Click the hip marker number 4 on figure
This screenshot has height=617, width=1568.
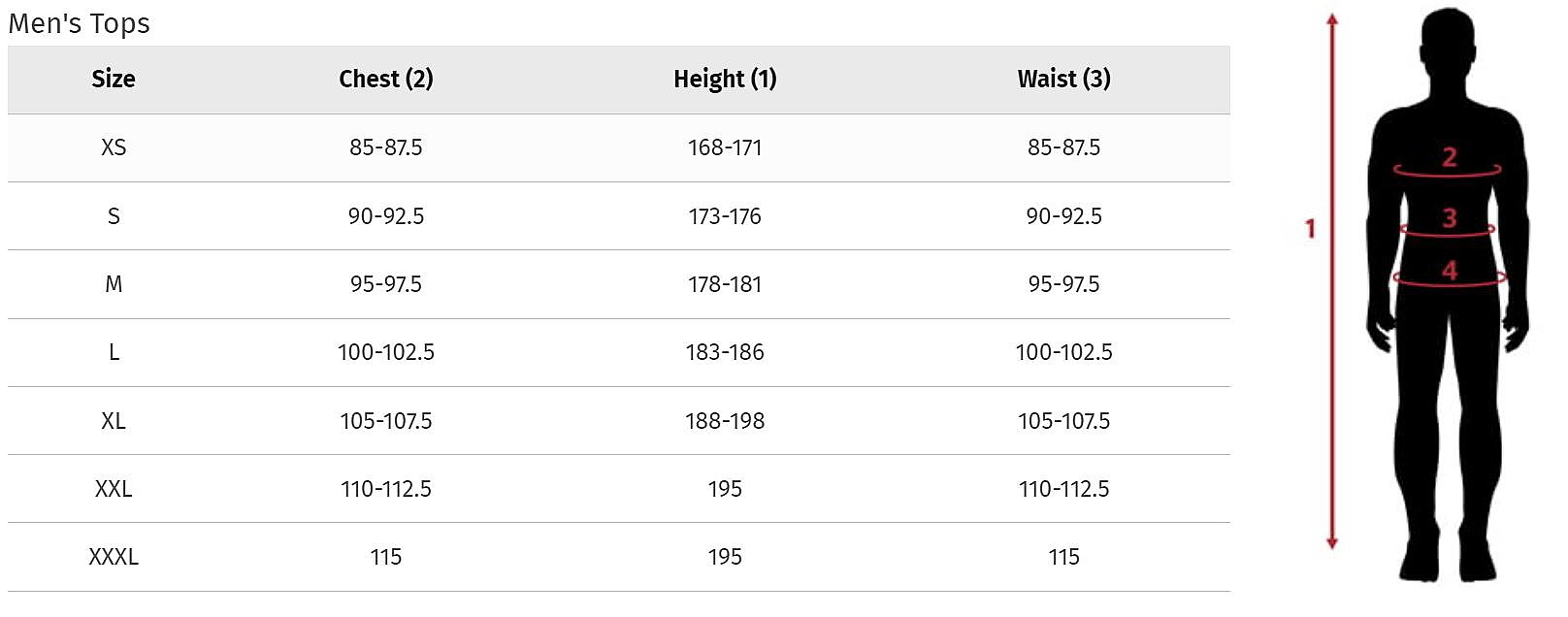pos(1449,271)
